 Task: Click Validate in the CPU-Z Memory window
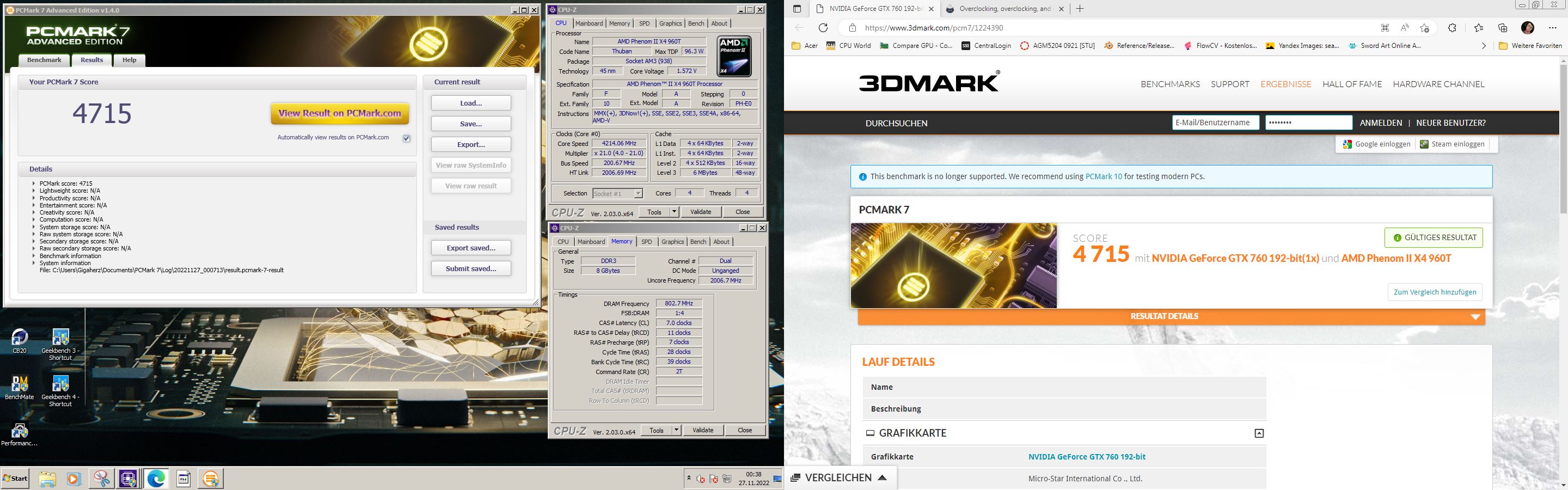coord(703,430)
